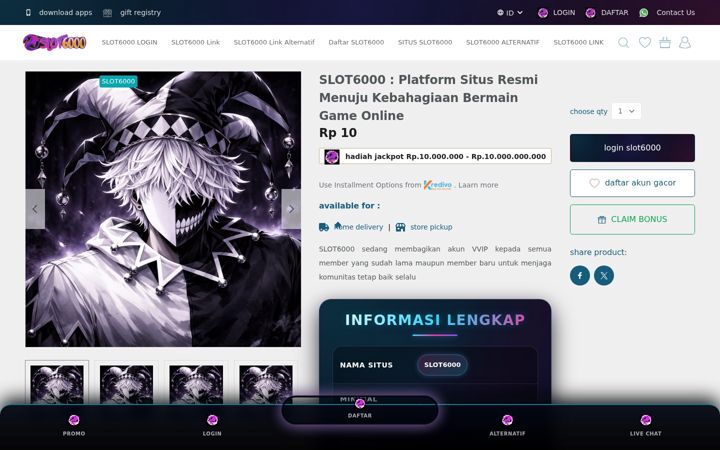The height and width of the screenshot is (450, 720).
Task: Click the login slot6000 button
Action: click(632, 148)
